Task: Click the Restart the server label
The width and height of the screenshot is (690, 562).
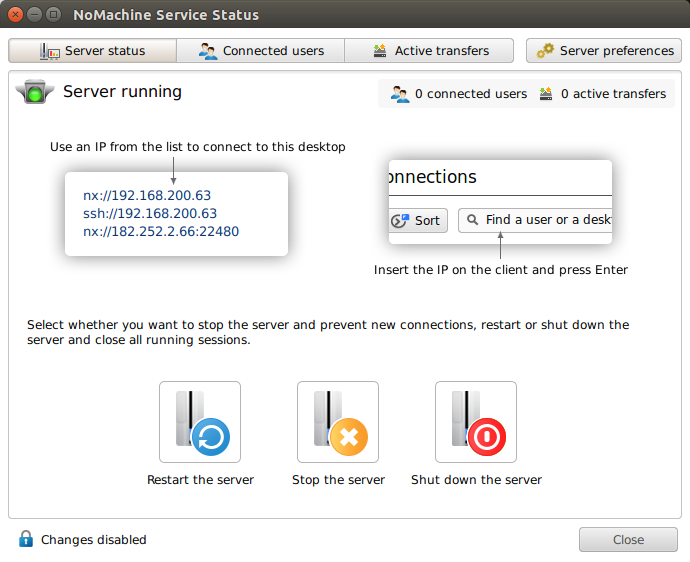Action: click(200, 480)
